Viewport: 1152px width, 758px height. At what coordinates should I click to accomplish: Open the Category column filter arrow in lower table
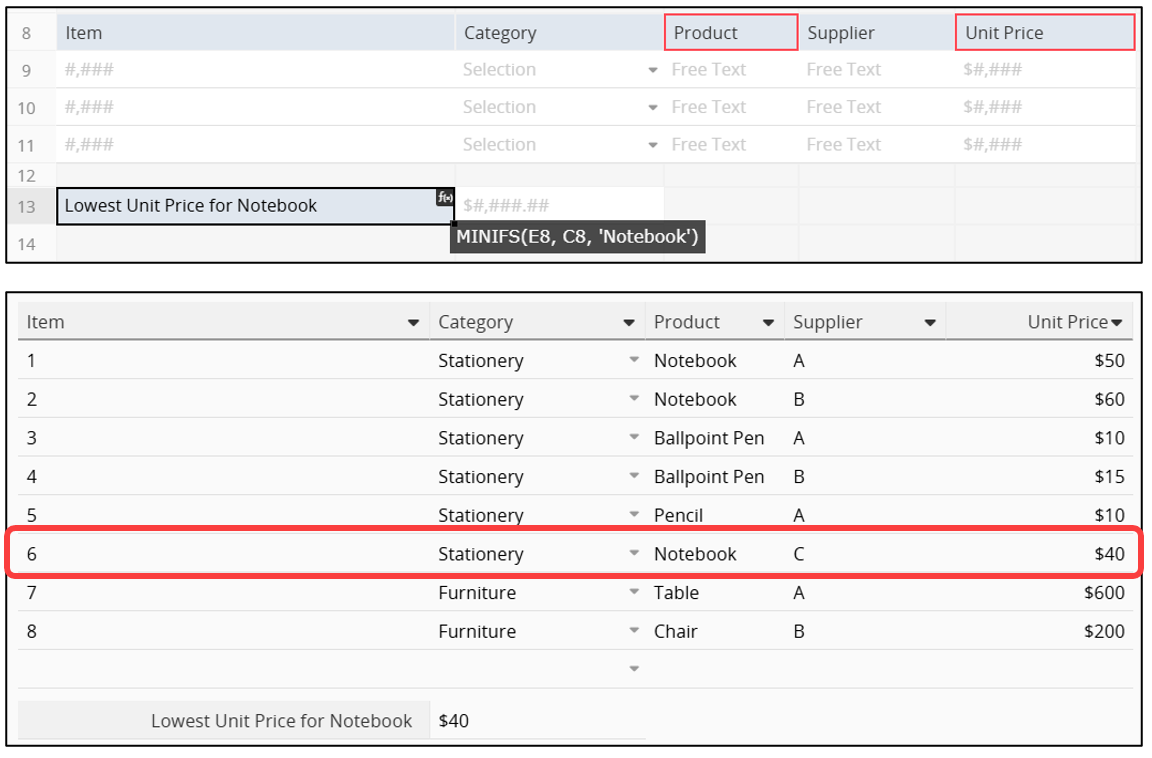629,323
